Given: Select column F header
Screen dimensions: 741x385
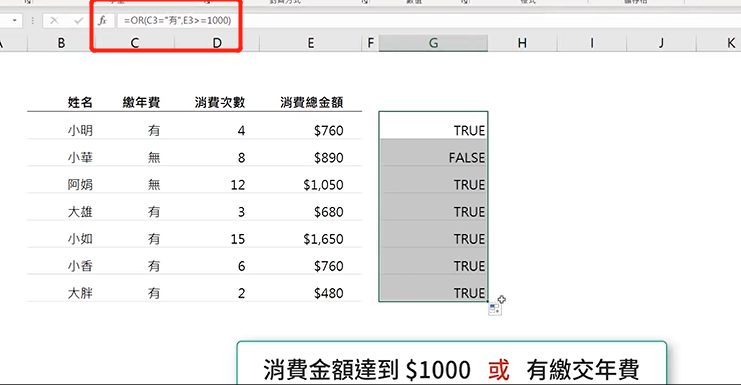Looking at the screenshot, I should pos(370,43).
